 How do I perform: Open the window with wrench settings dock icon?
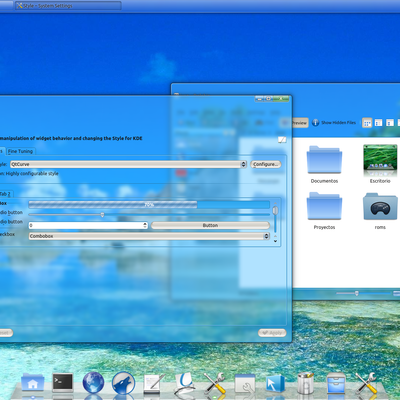pos(245,383)
